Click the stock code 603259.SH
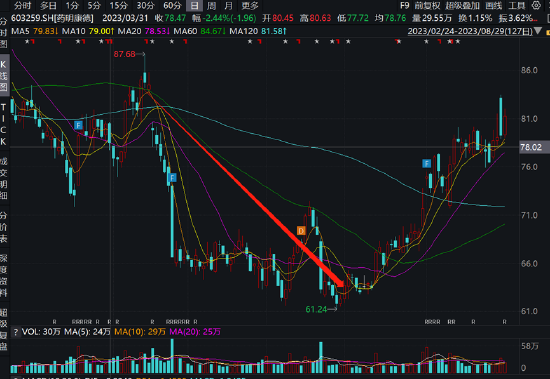 (32, 18)
